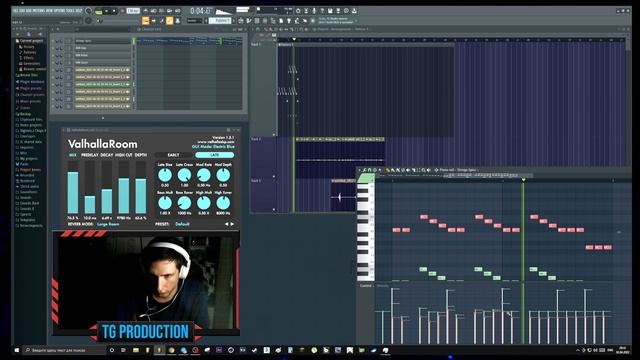Toggle the record button in the transport

[122, 11]
